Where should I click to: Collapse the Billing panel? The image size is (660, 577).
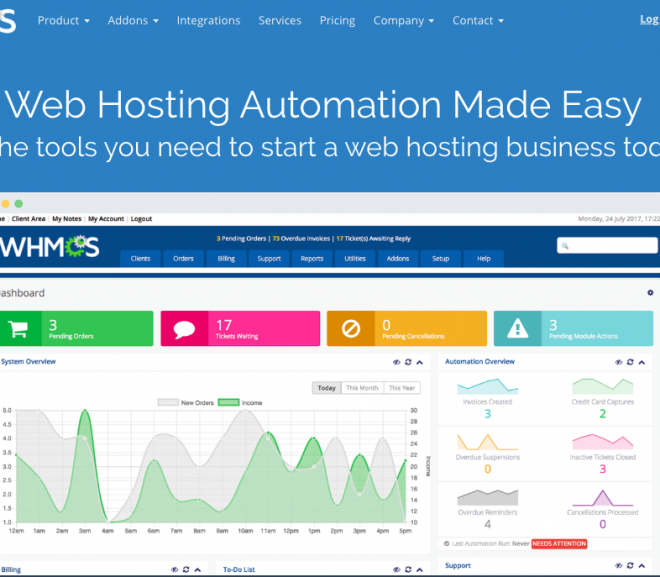tap(198, 569)
